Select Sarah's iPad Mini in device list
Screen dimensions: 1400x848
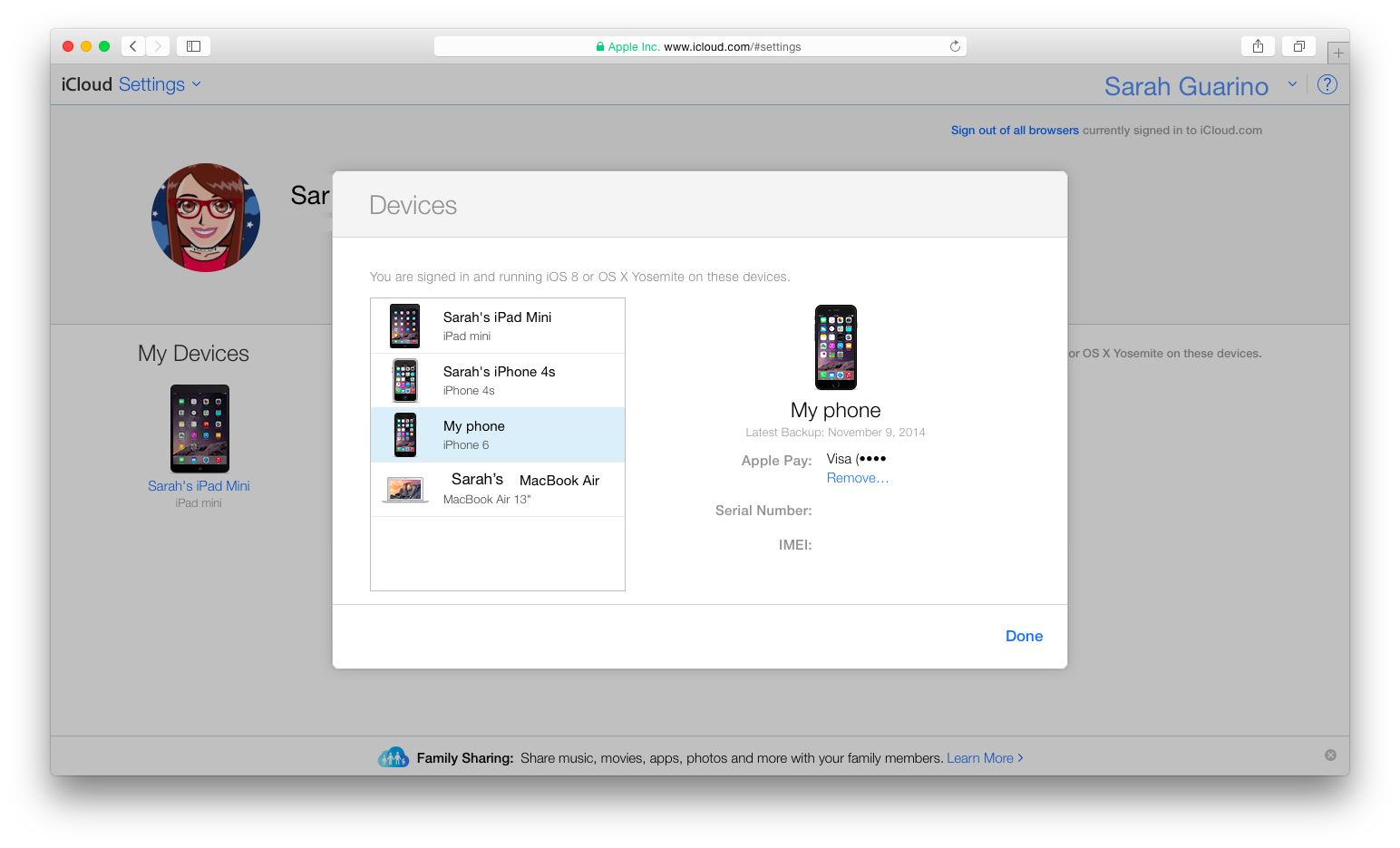click(497, 326)
